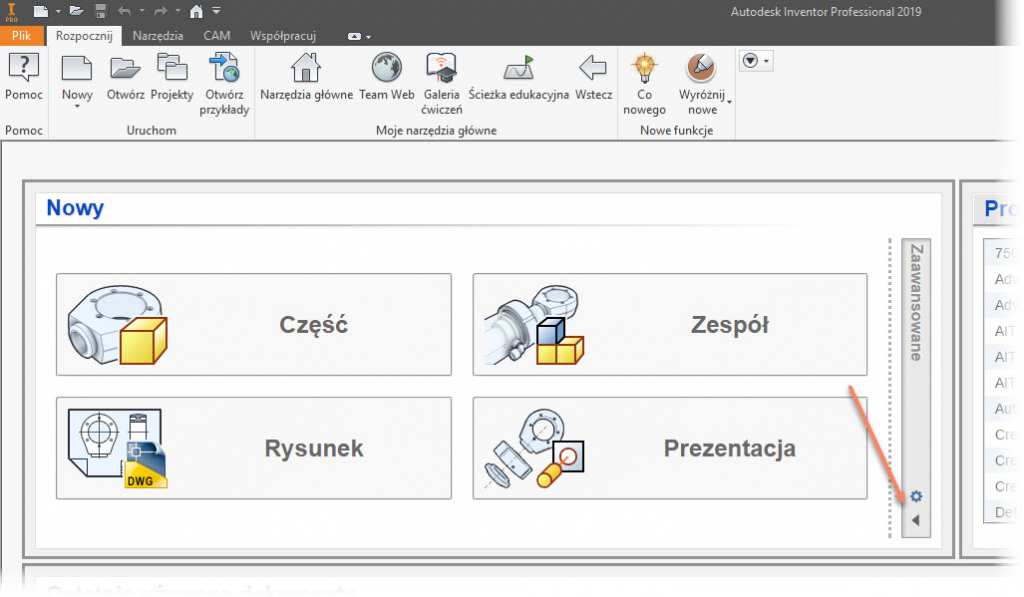
Task: Click the Pomoc help icon
Action: pos(23,70)
